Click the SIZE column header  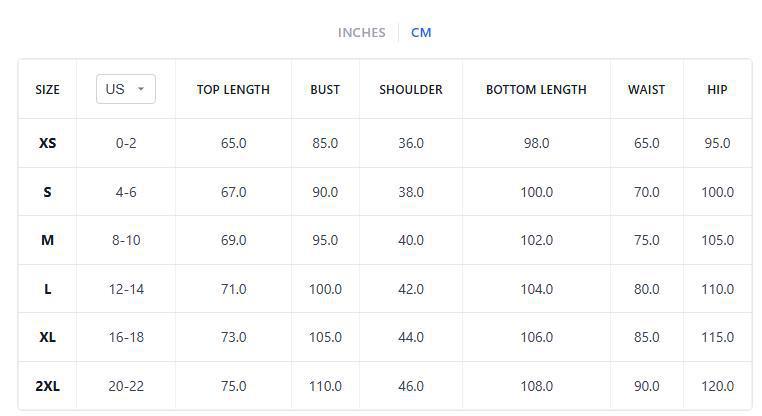pos(47,89)
